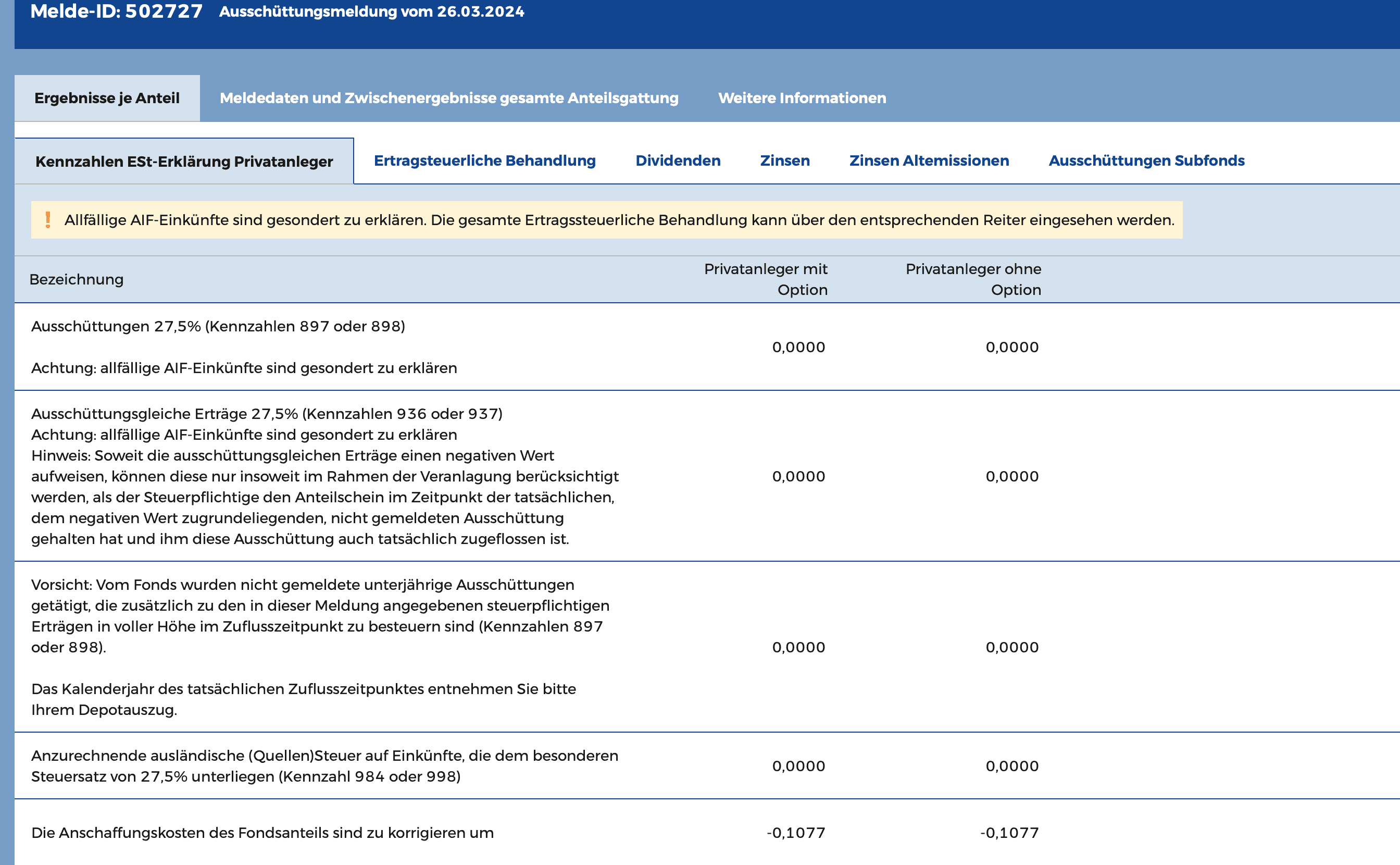
Task: Switch to the Dividenden subtab
Action: coord(678,161)
